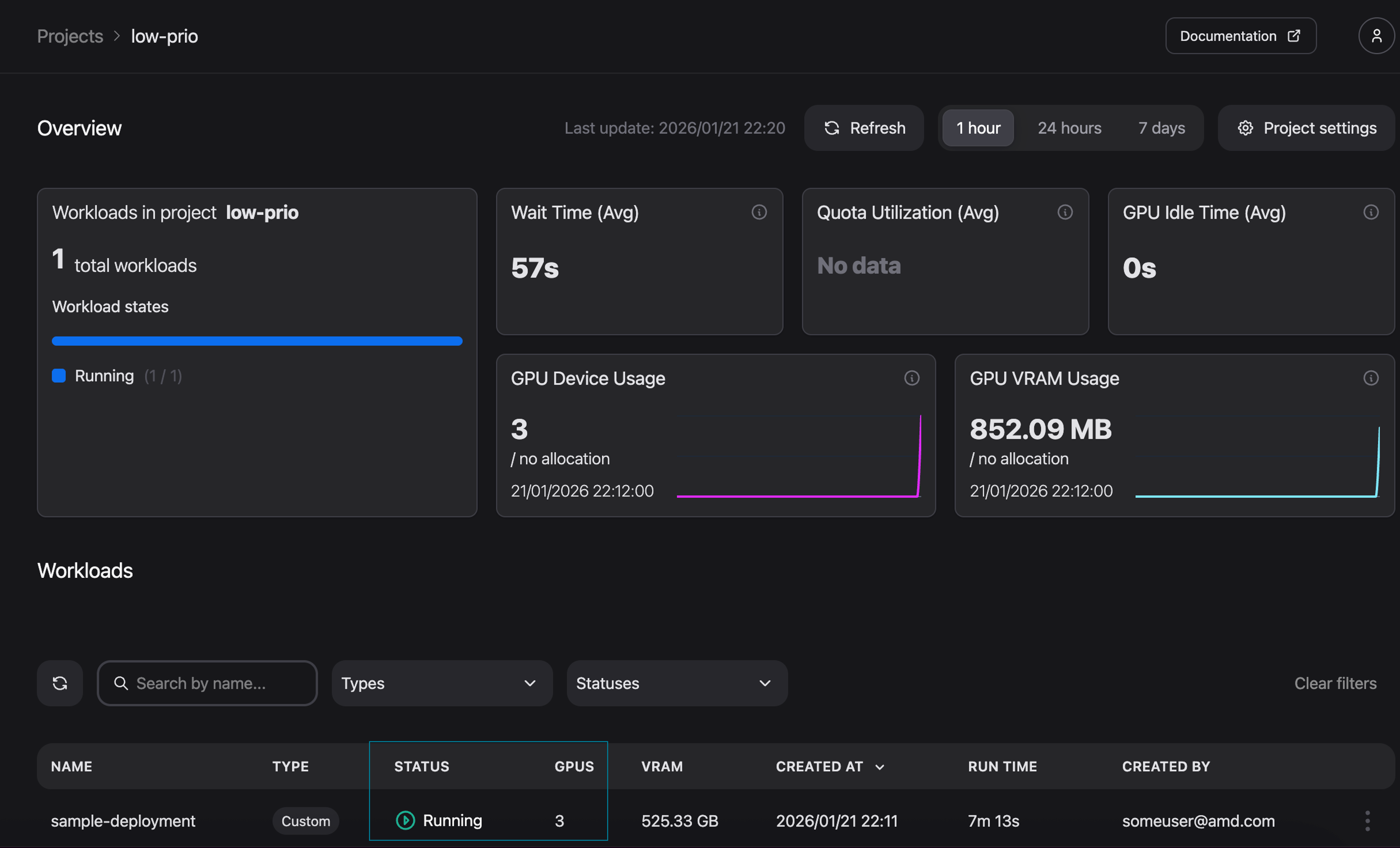1400x848 pixels.
Task: Click the blue Running legend swatch
Action: tap(59, 376)
